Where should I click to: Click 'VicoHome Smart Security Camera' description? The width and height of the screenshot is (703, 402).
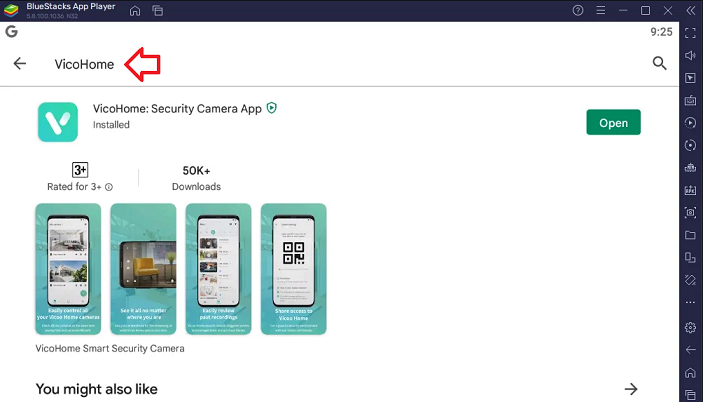tap(110, 348)
